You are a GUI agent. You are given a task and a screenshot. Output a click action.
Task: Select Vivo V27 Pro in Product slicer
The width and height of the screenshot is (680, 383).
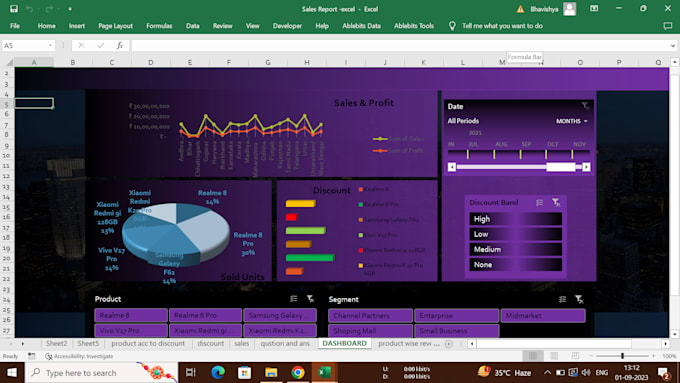tap(131, 331)
